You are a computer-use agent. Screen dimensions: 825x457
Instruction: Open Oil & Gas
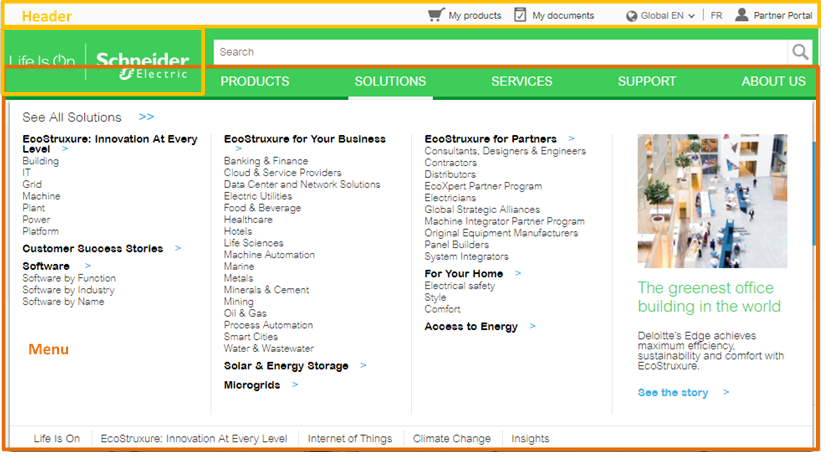click(x=245, y=313)
